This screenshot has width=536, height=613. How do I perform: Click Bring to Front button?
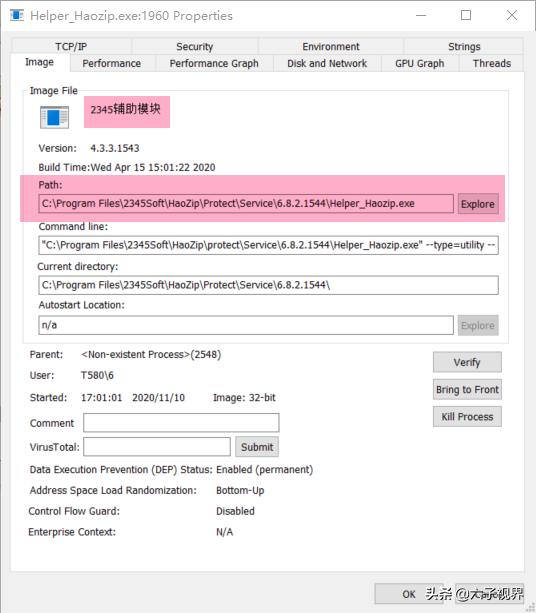(467, 389)
